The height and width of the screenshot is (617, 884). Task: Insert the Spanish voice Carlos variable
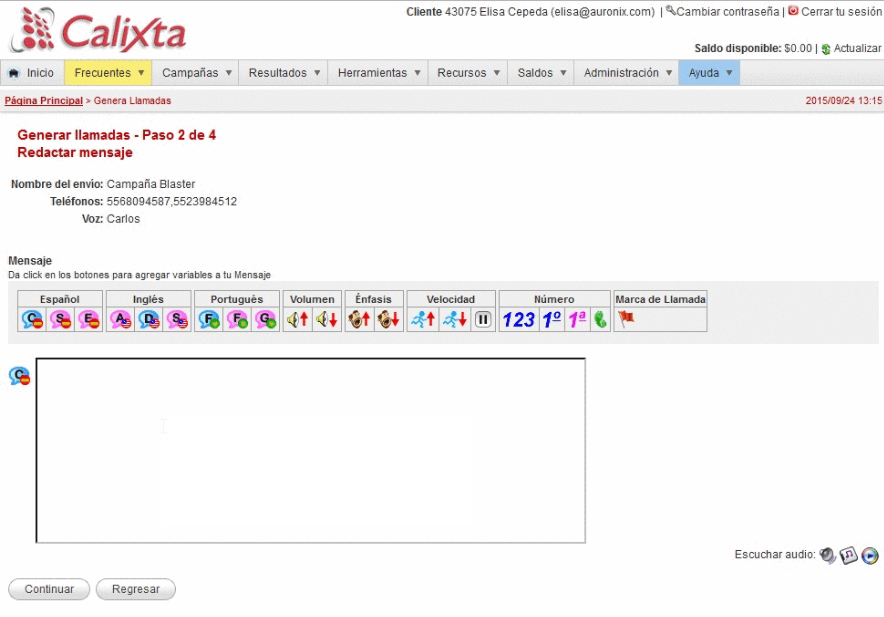pos(30,320)
